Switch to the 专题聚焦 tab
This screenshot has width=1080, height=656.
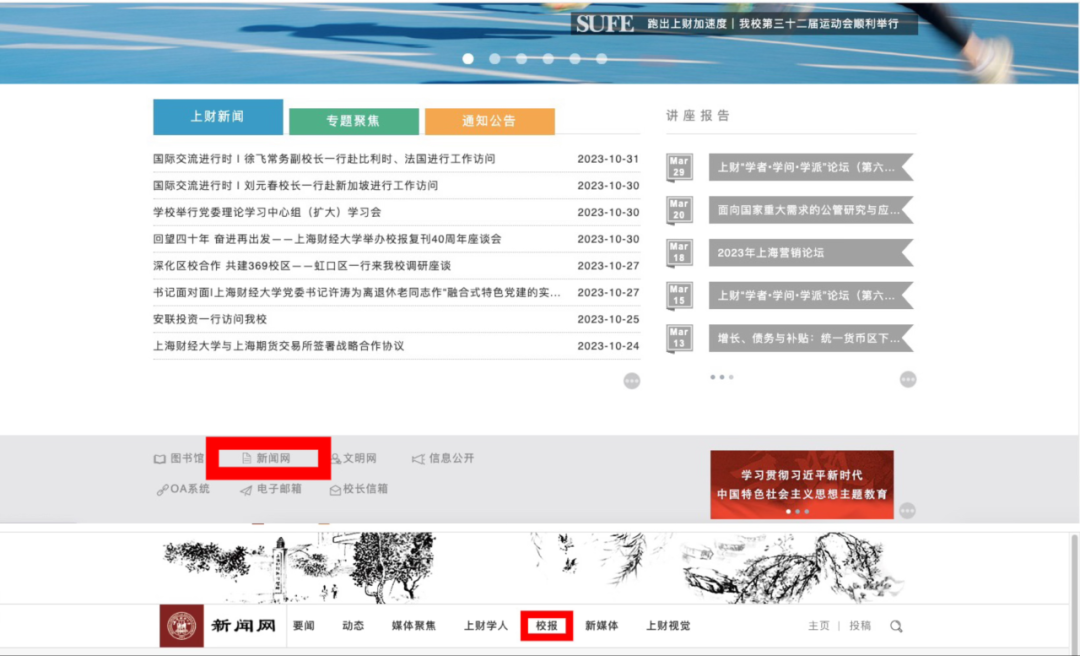click(x=354, y=120)
